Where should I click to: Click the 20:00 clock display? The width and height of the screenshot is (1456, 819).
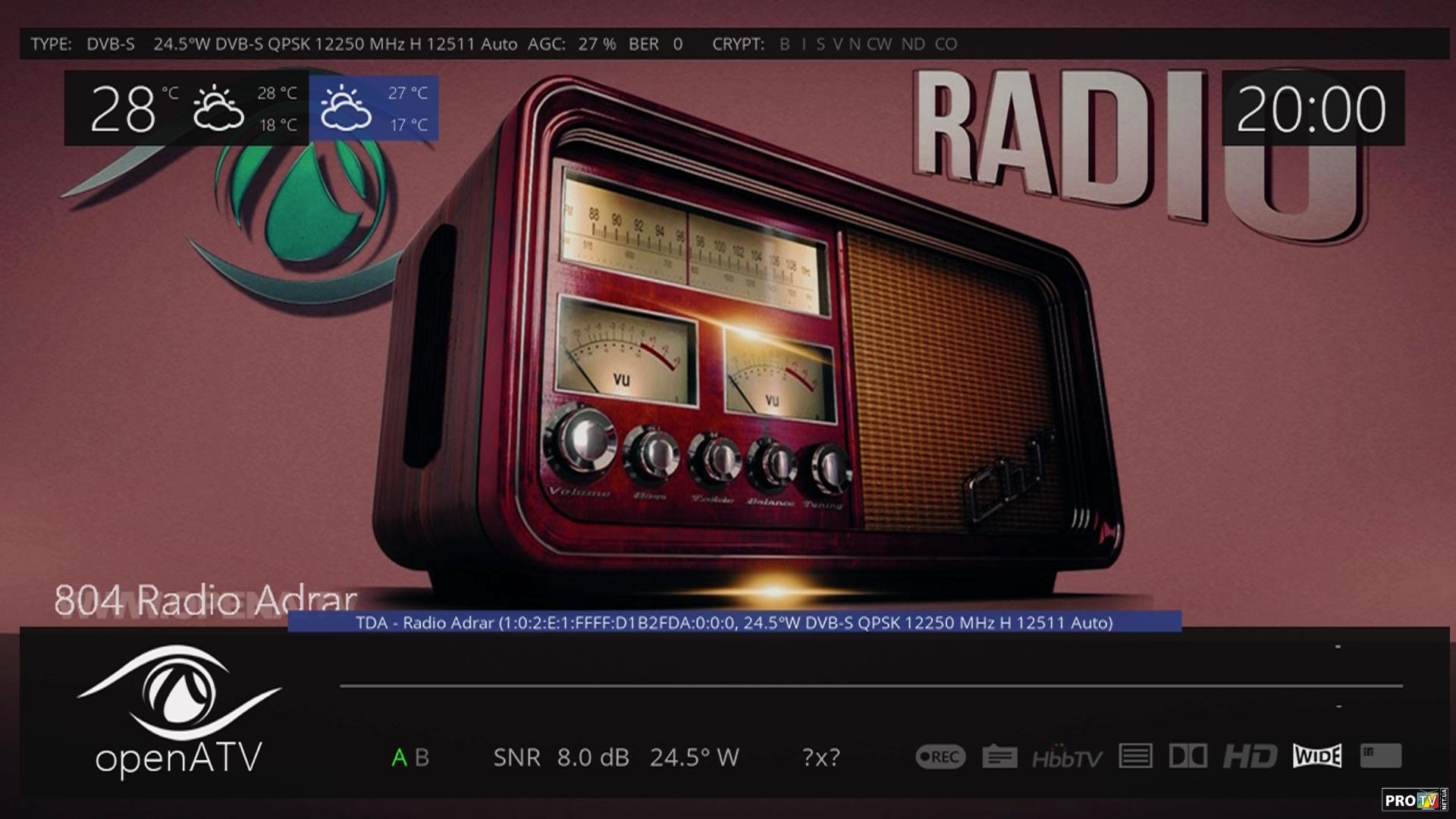(1312, 109)
